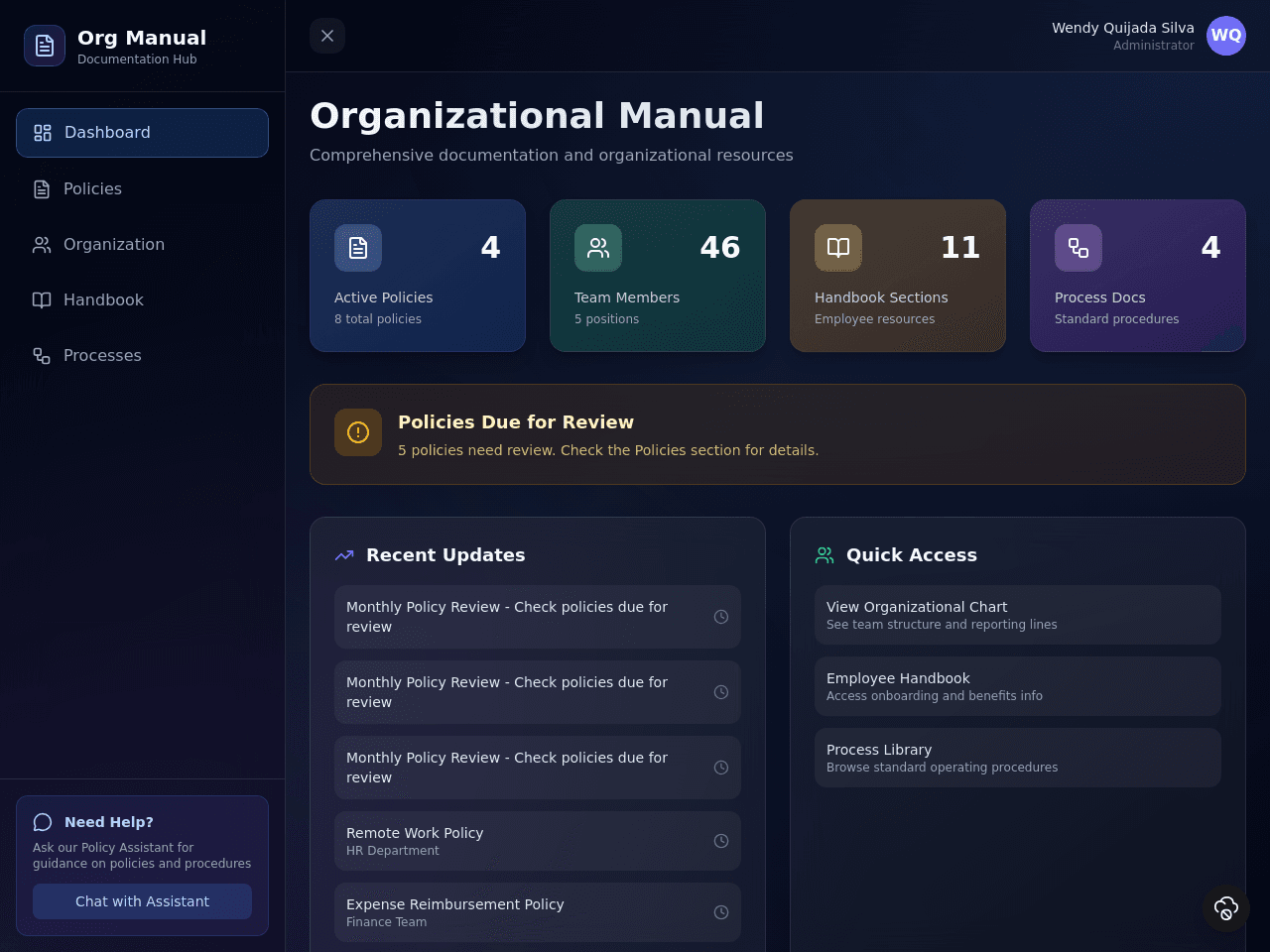Click the clock icon on Remote Work Policy
The width and height of the screenshot is (1270, 952).
point(721,841)
